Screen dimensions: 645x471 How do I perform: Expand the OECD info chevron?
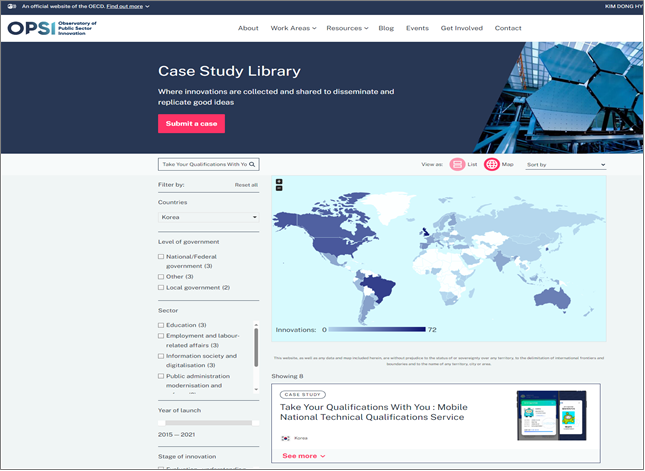tap(147, 6)
